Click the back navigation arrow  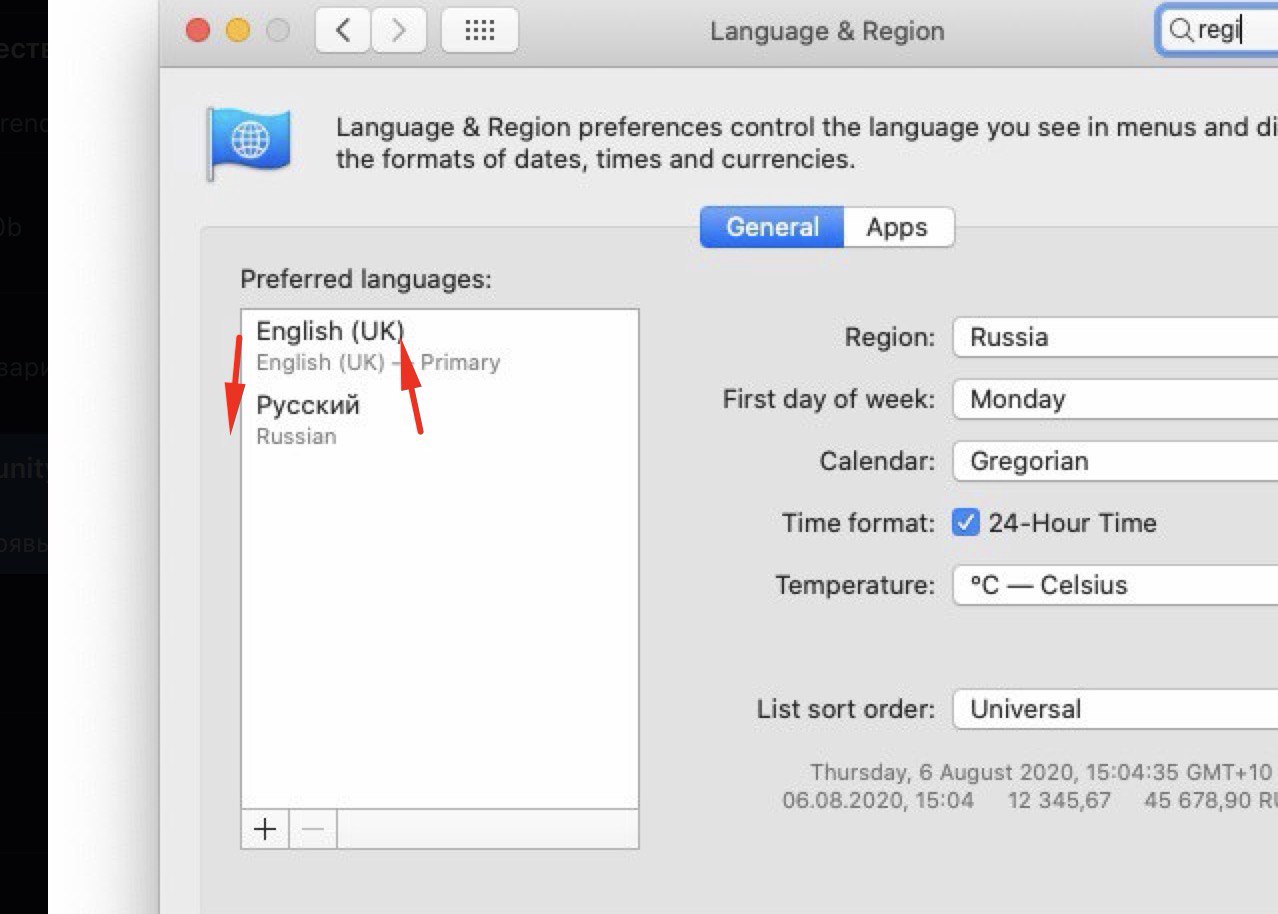[x=343, y=31]
